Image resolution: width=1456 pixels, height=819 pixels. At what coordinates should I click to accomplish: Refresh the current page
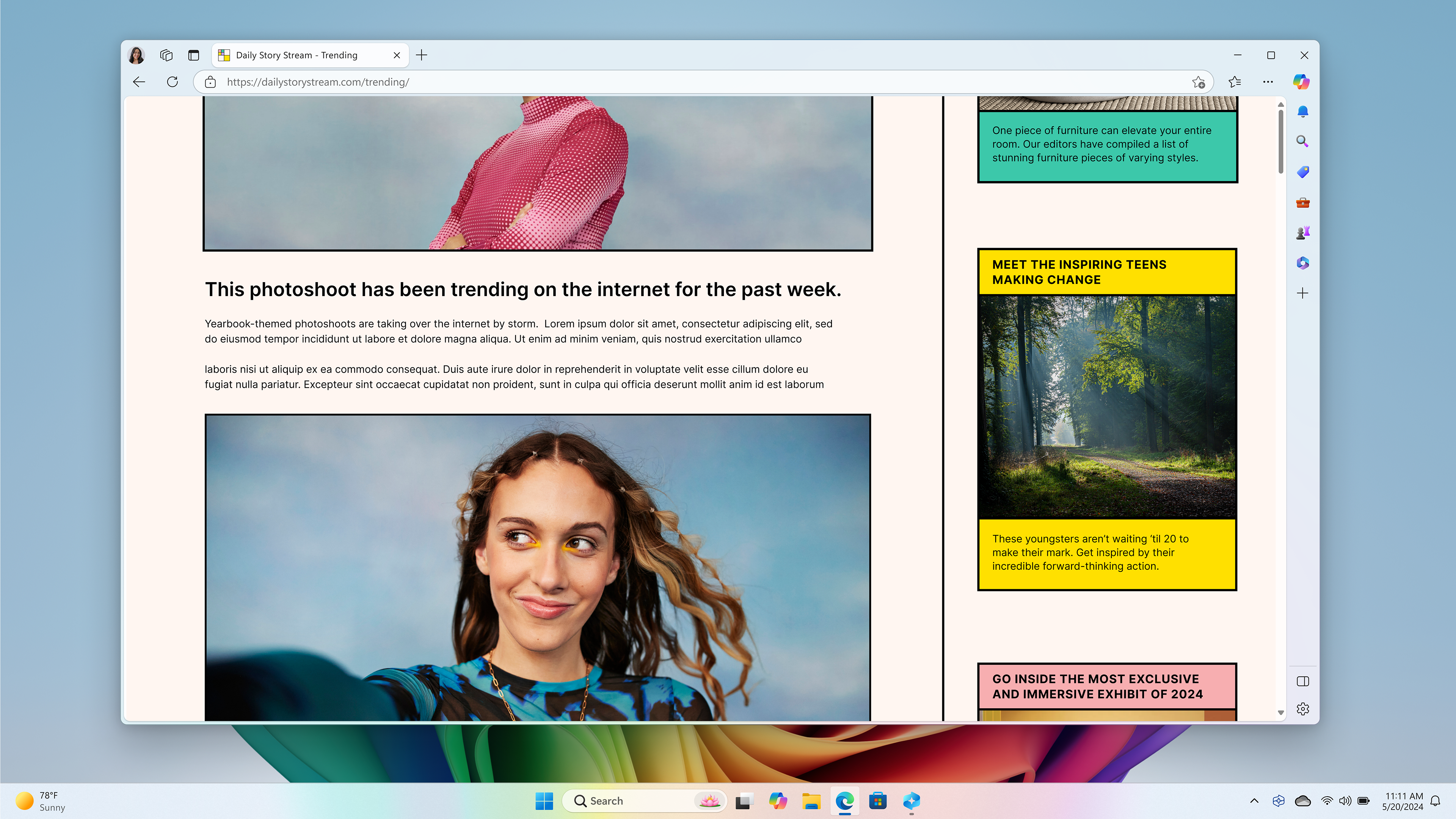(x=173, y=82)
